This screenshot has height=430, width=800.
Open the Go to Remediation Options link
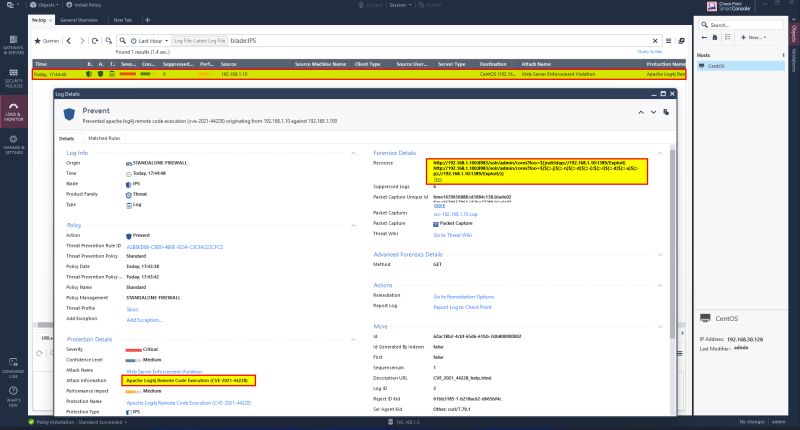pyautogui.click(x=463, y=297)
